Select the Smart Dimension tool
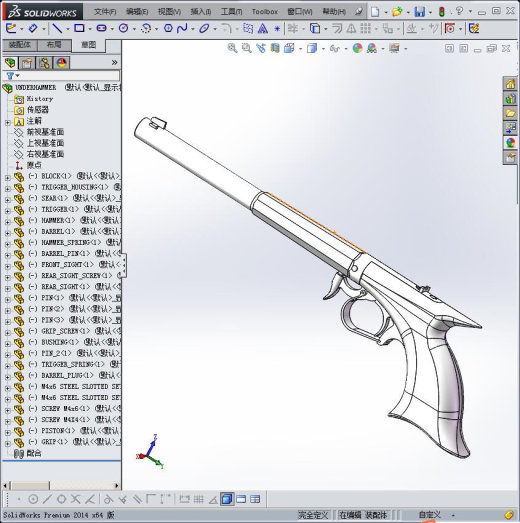This screenshot has width=520, height=523. point(33,28)
